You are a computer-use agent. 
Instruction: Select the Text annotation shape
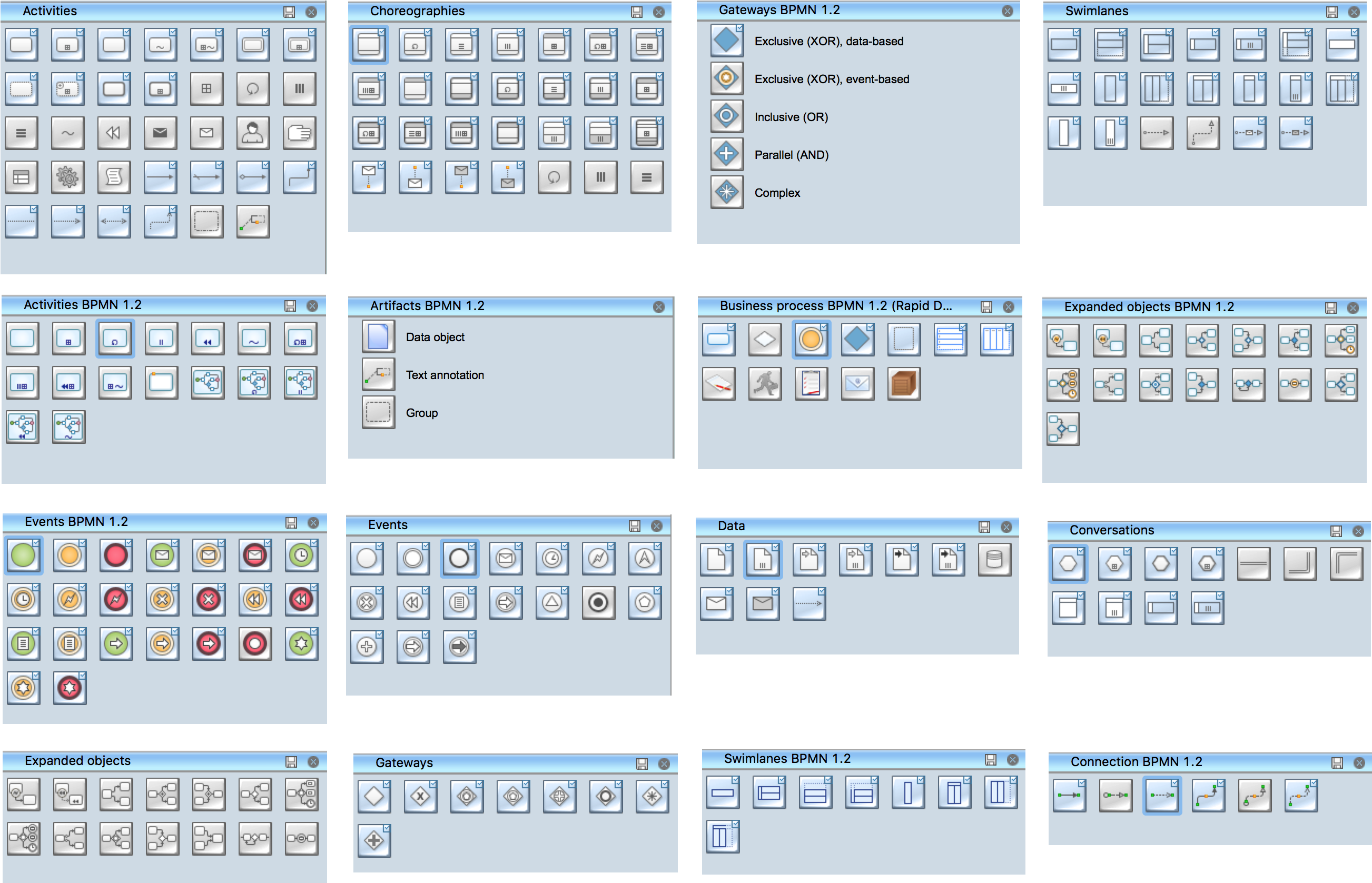pos(378,374)
